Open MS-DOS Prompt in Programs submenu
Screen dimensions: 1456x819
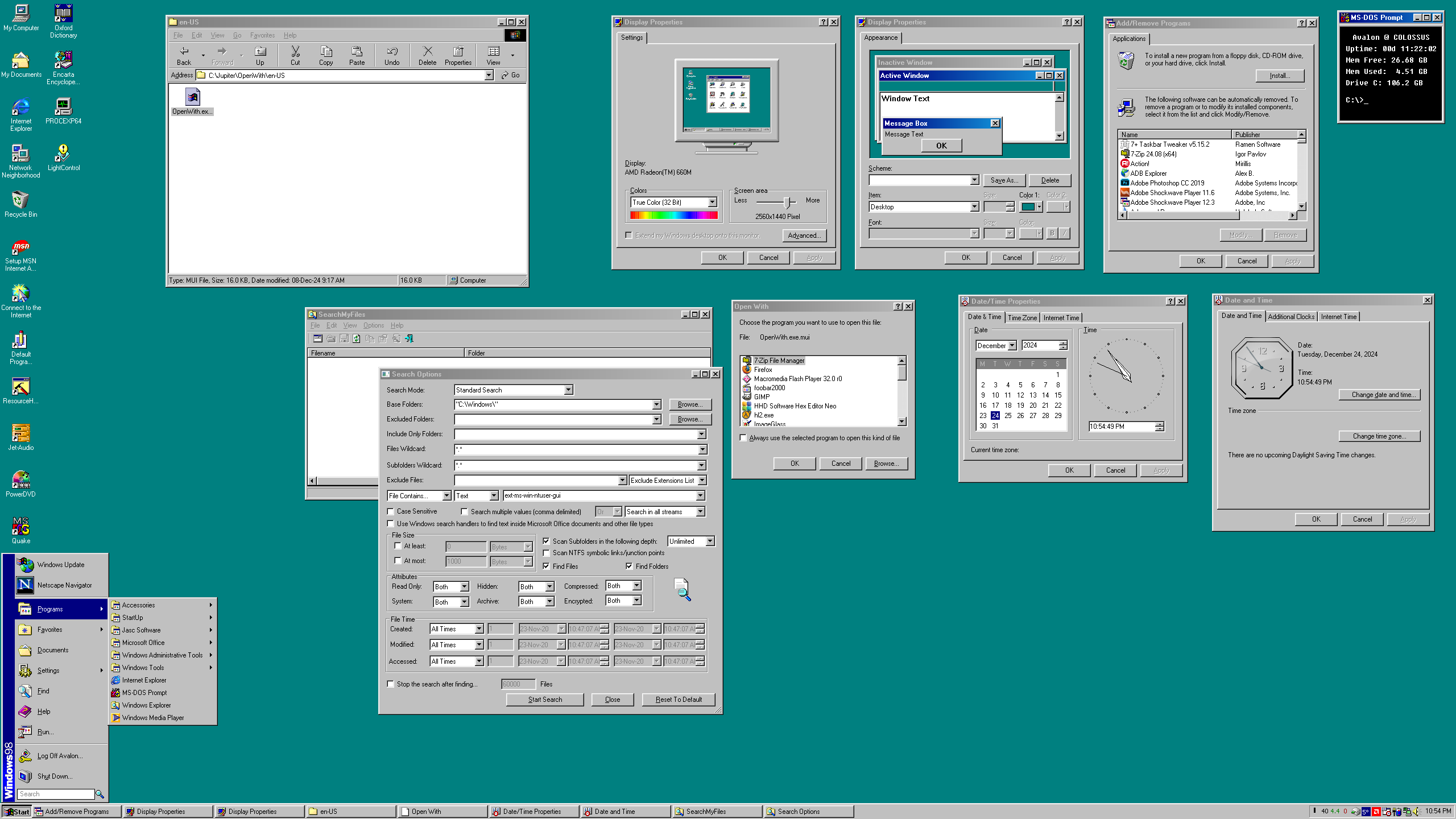coord(163,693)
